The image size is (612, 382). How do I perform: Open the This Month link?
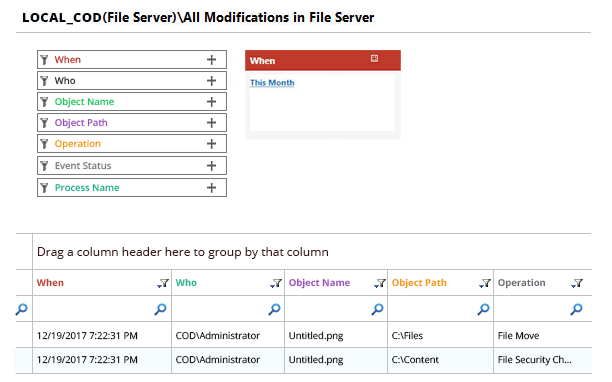pos(272,83)
